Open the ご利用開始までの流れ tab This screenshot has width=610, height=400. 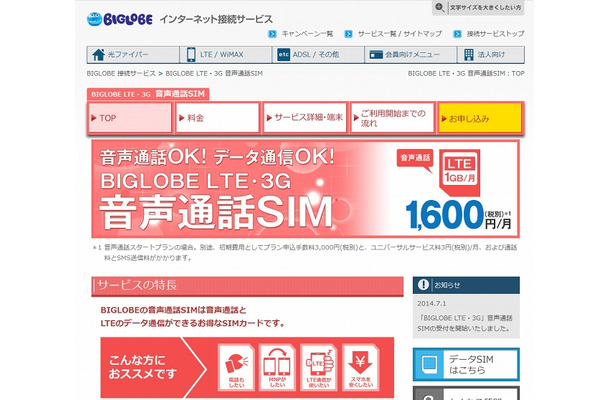tap(393, 118)
